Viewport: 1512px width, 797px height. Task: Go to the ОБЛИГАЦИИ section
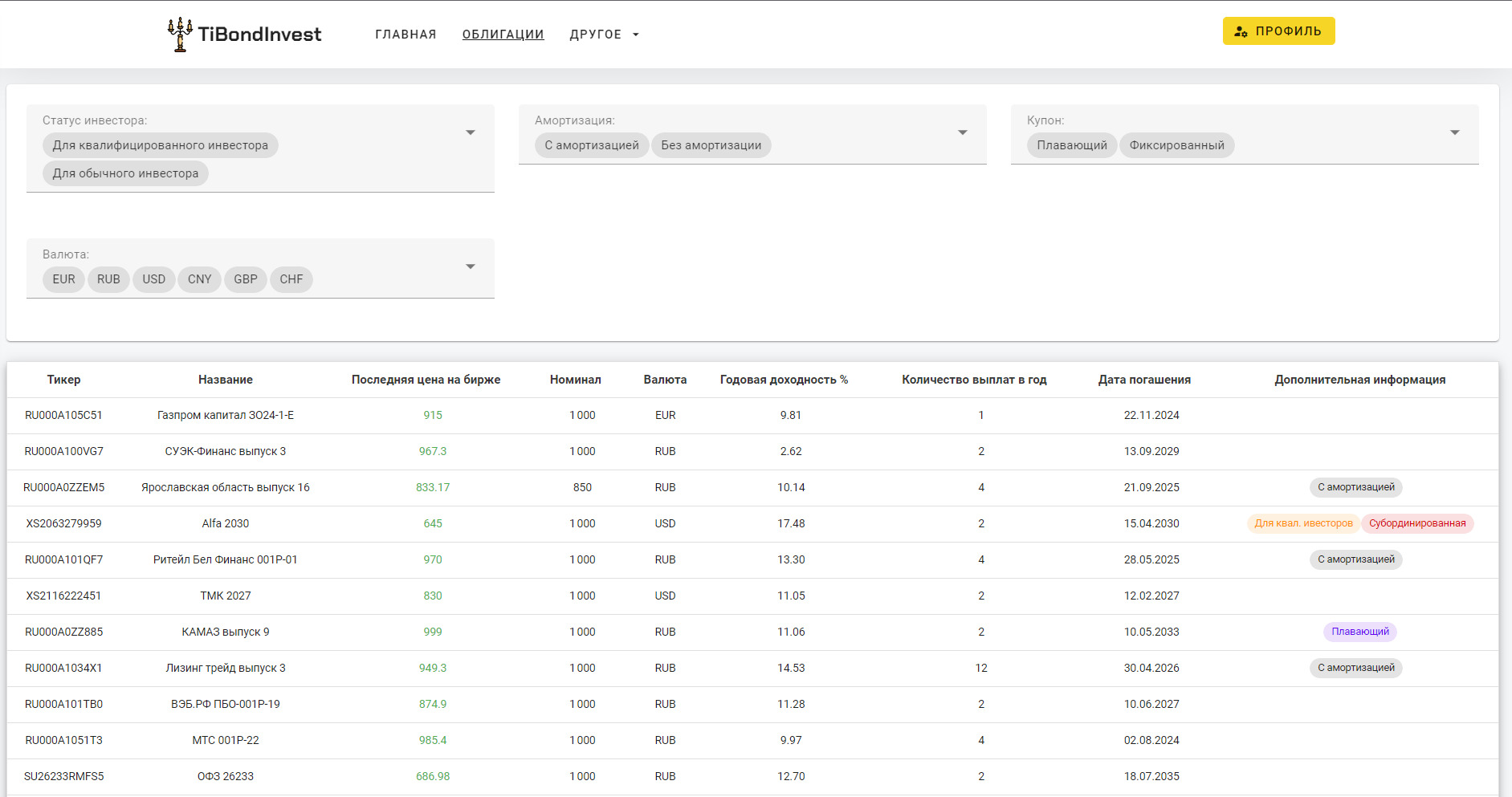[x=503, y=35]
